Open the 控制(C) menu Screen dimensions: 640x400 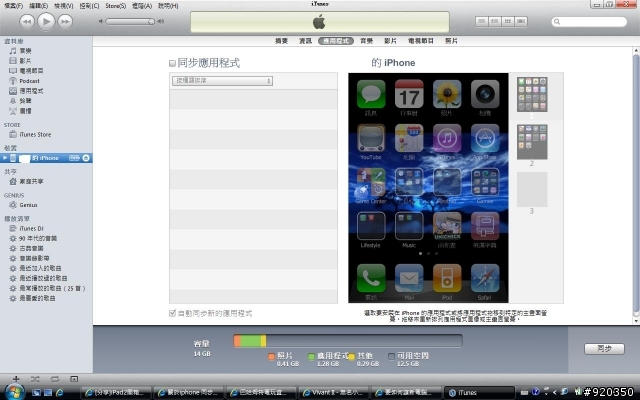[89, 6]
